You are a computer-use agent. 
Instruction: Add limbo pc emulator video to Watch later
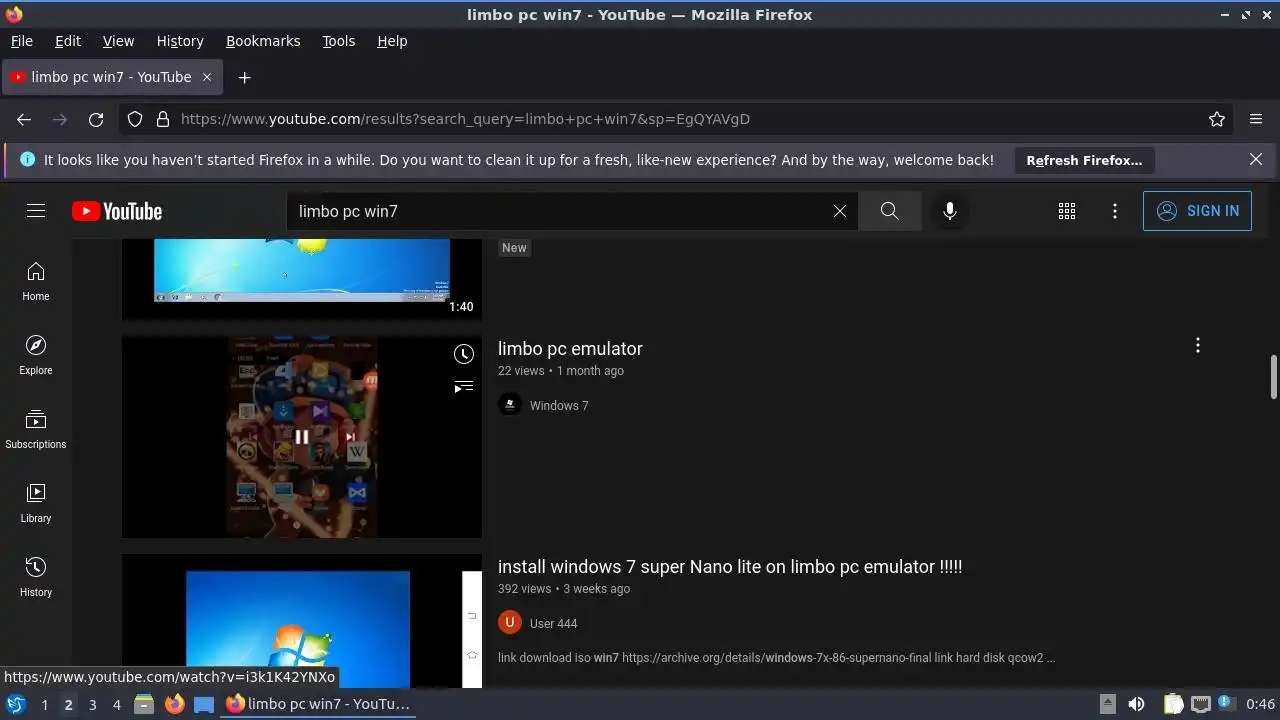pyautogui.click(x=463, y=354)
